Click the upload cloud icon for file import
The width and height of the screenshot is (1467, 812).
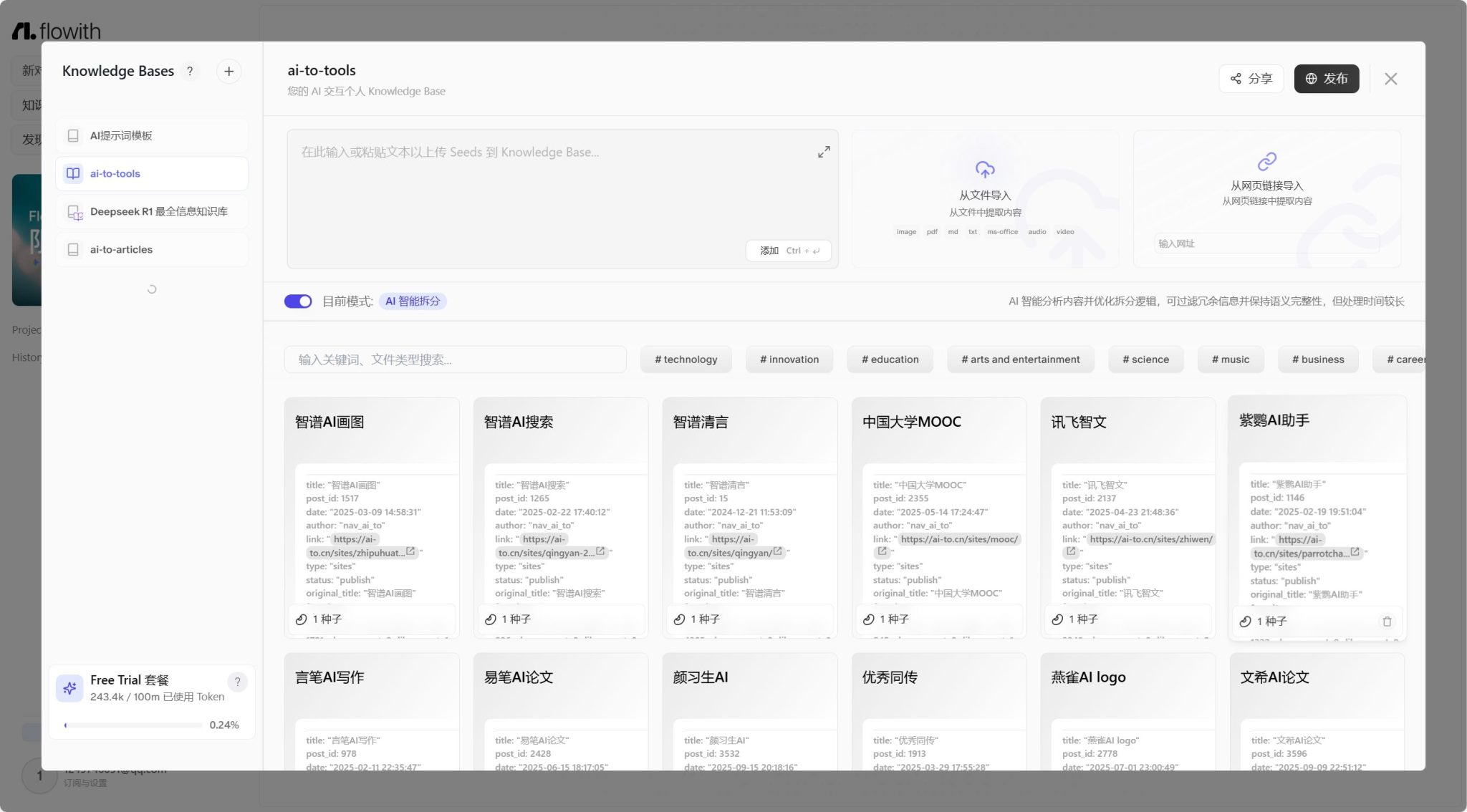[985, 170]
